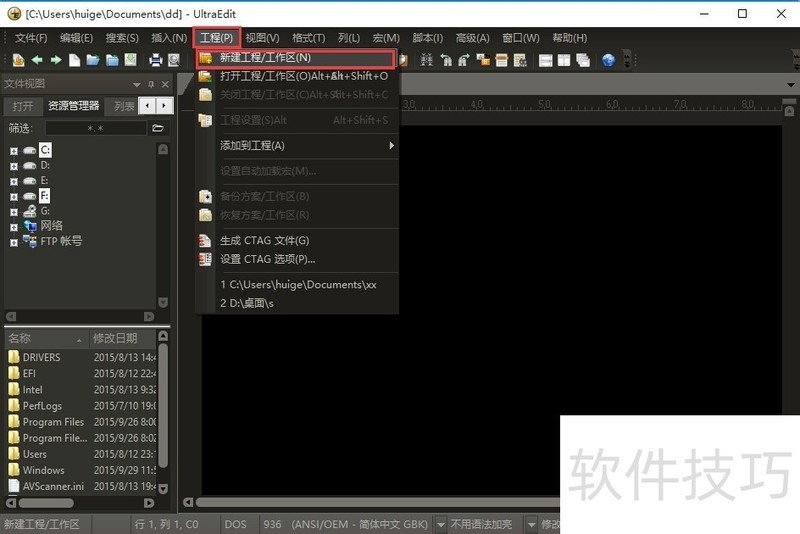Viewport: 800px width, 534px height.
Task: Open code page dropdown in status bar
Action: click(x=441, y=524)
